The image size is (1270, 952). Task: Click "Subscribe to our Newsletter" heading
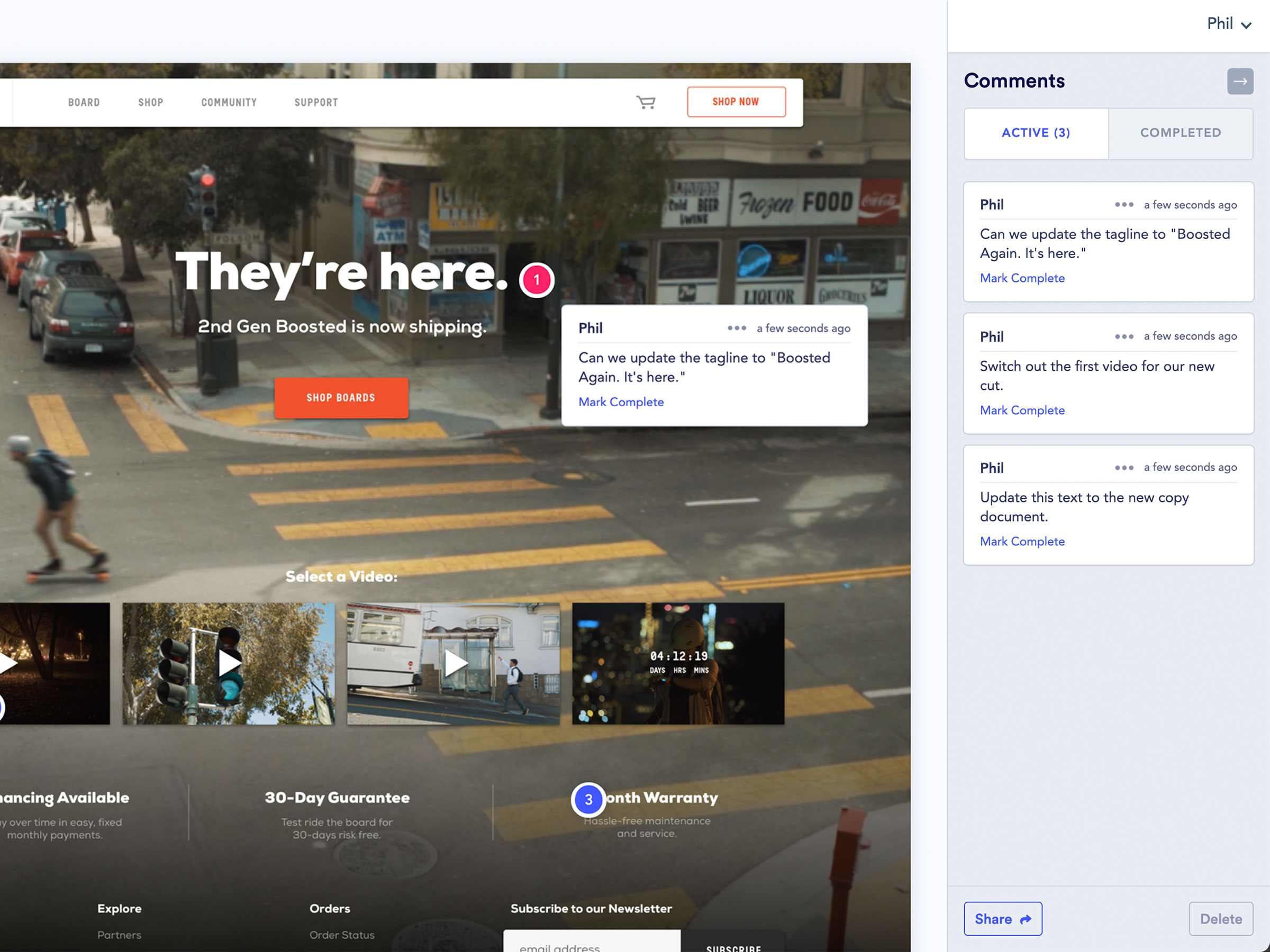(591, 909)
